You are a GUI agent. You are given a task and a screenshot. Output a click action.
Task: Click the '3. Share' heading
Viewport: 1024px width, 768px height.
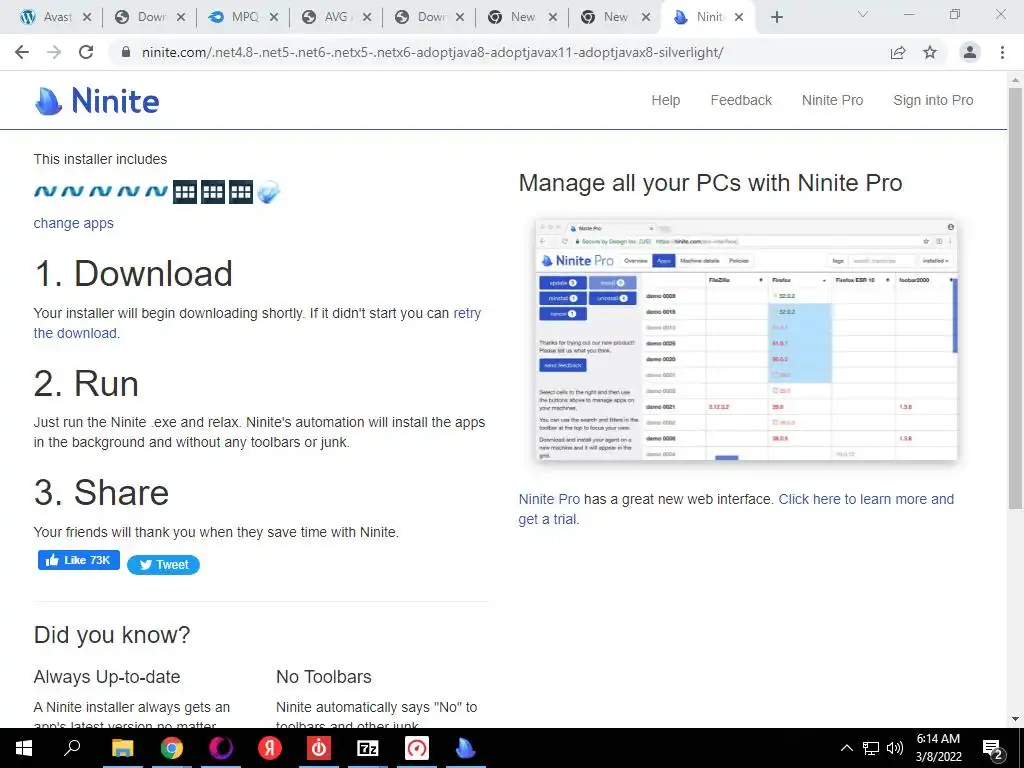pos(101,492)
